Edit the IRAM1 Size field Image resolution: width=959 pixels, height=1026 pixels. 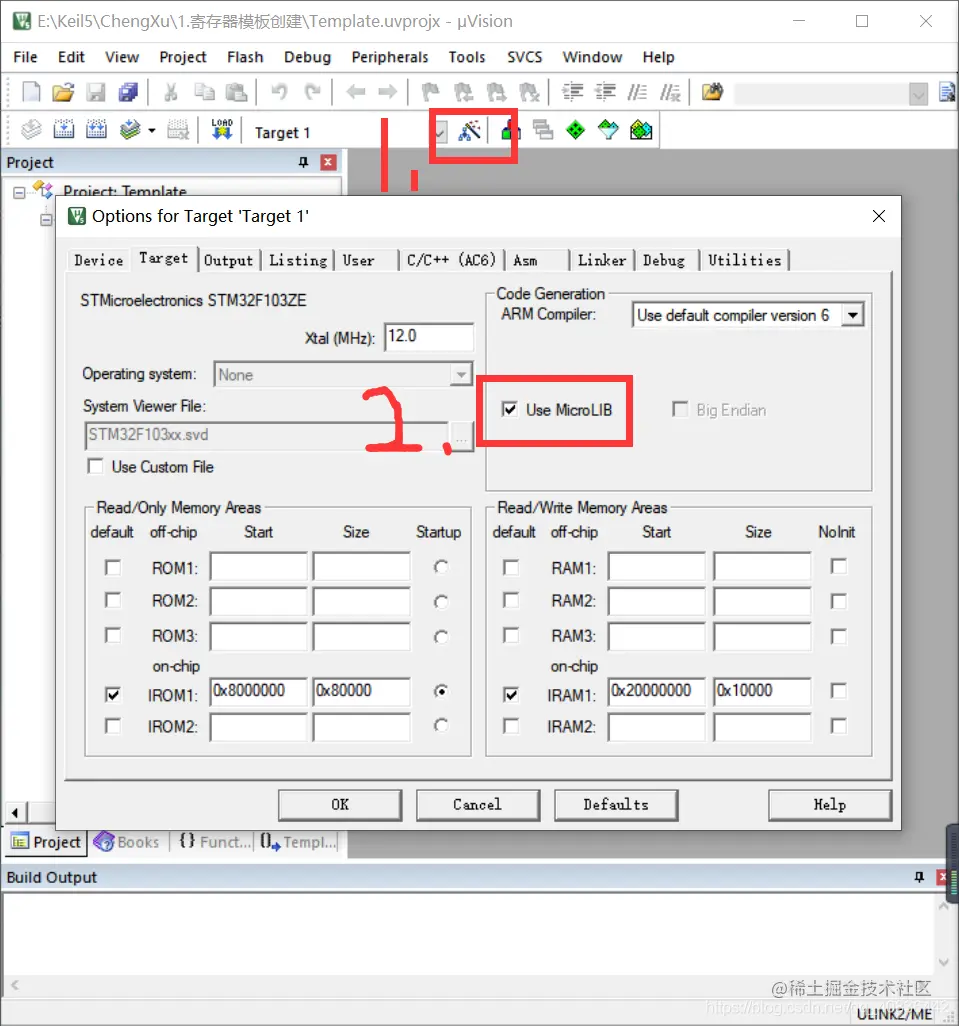point(762,691)
